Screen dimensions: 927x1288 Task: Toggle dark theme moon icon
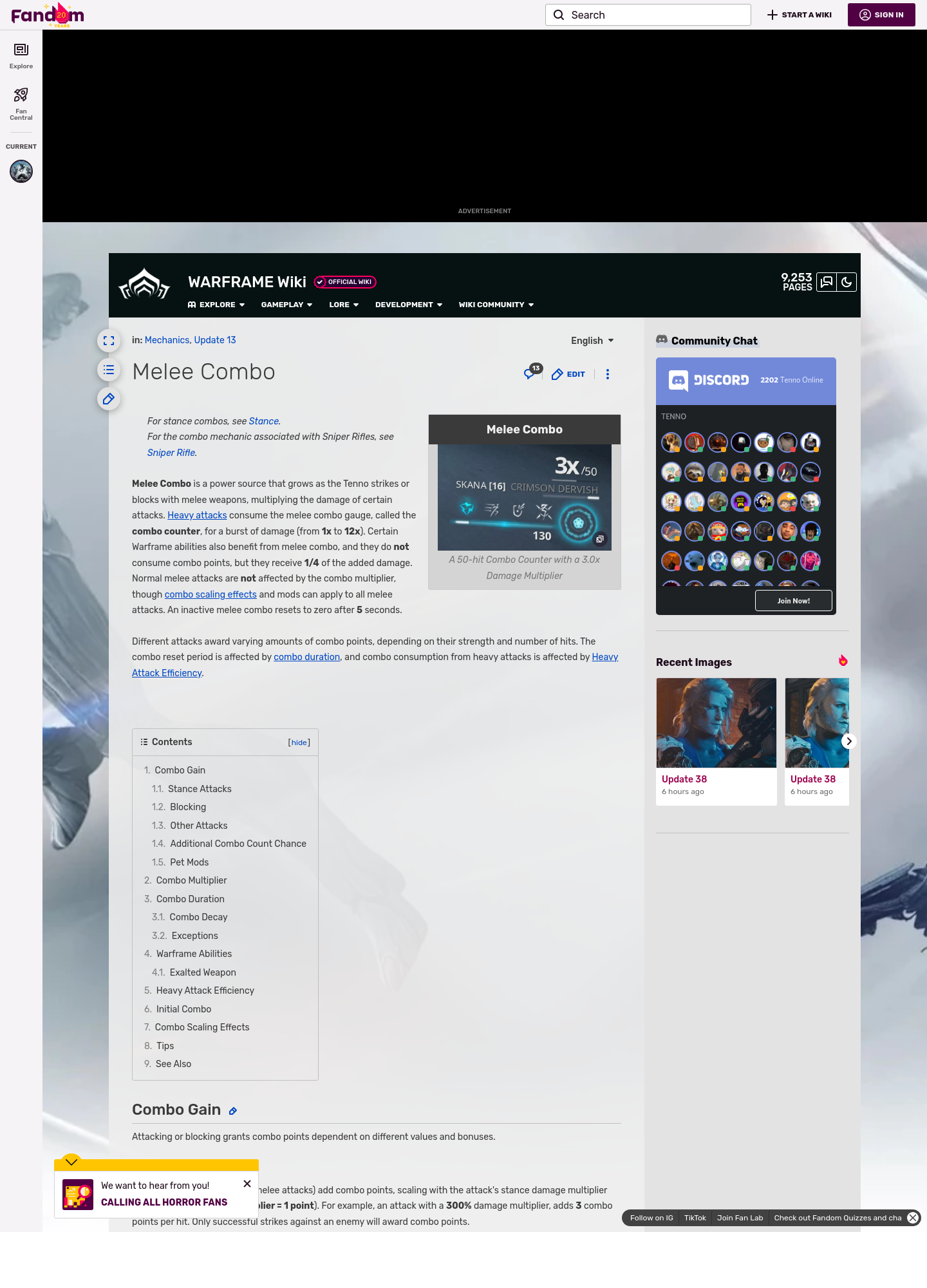[847, 282]
